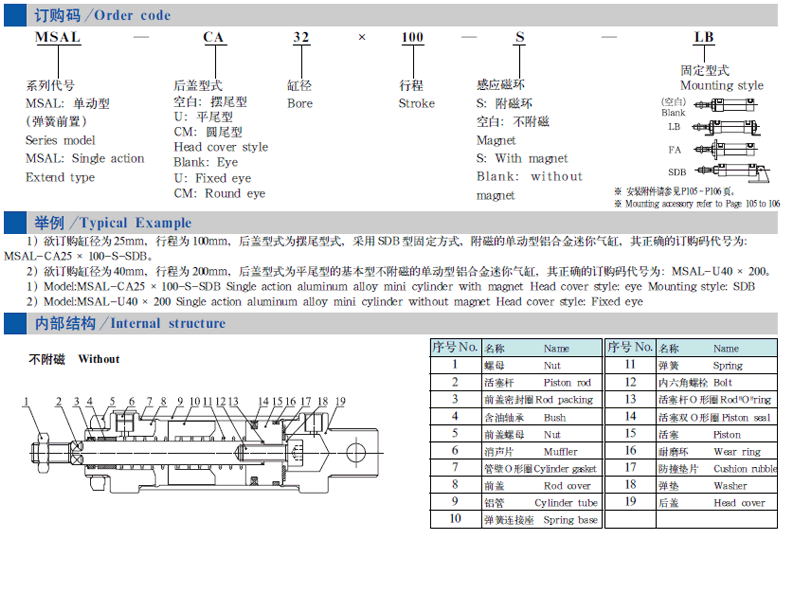Click the 'Mounting style' label

tap(721, 85)
